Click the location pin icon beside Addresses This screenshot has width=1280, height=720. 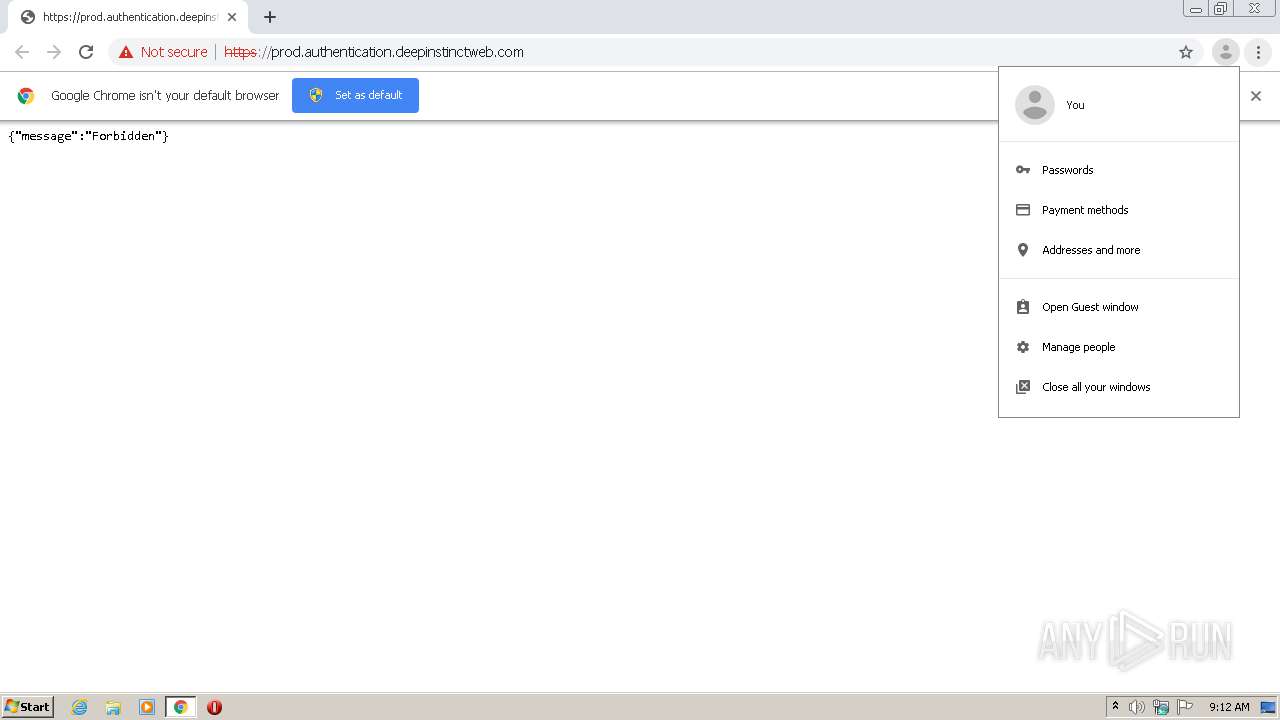(1023, 250)
